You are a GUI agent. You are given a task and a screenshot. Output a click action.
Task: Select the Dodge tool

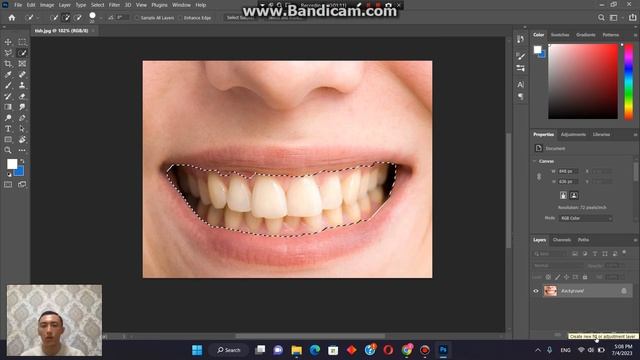click(x=8, y=118)
